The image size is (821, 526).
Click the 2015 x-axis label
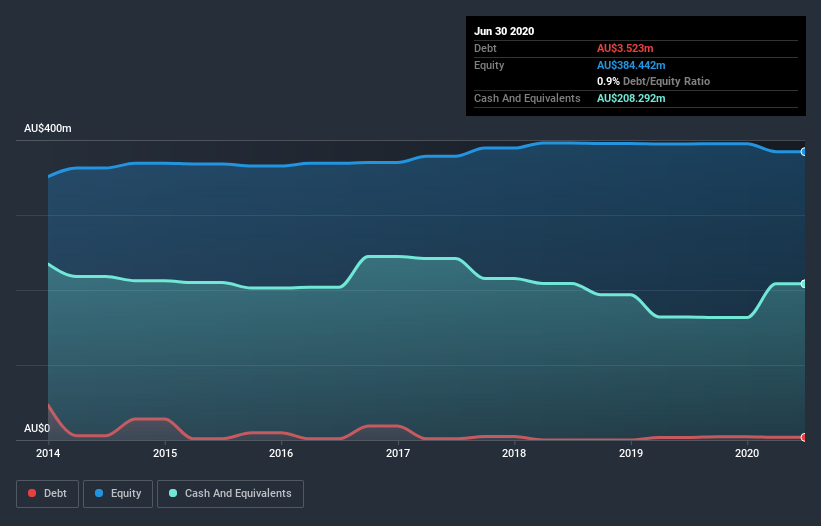pos(165,453)
